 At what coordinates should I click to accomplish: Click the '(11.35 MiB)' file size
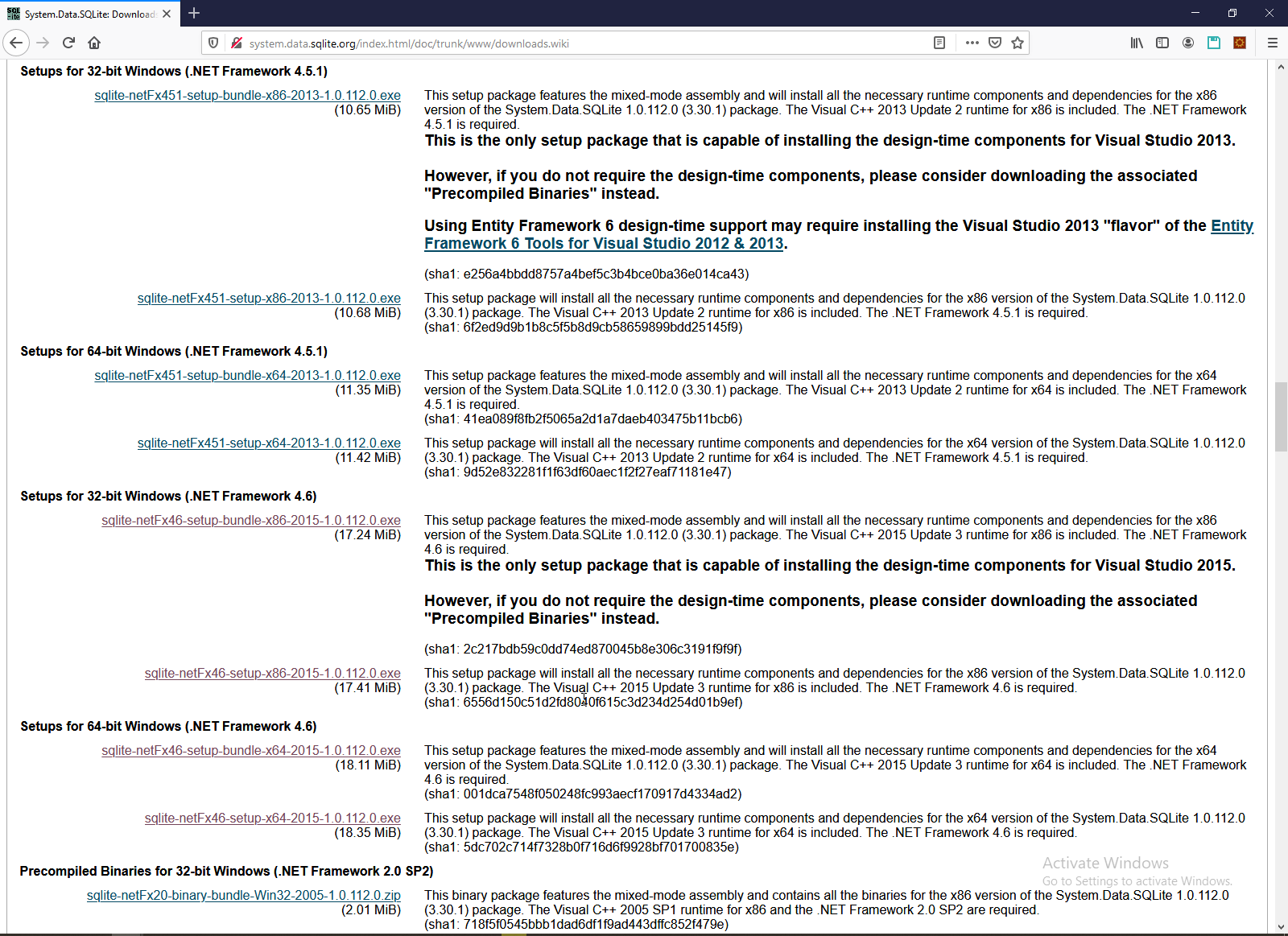[x=368, y=390]
